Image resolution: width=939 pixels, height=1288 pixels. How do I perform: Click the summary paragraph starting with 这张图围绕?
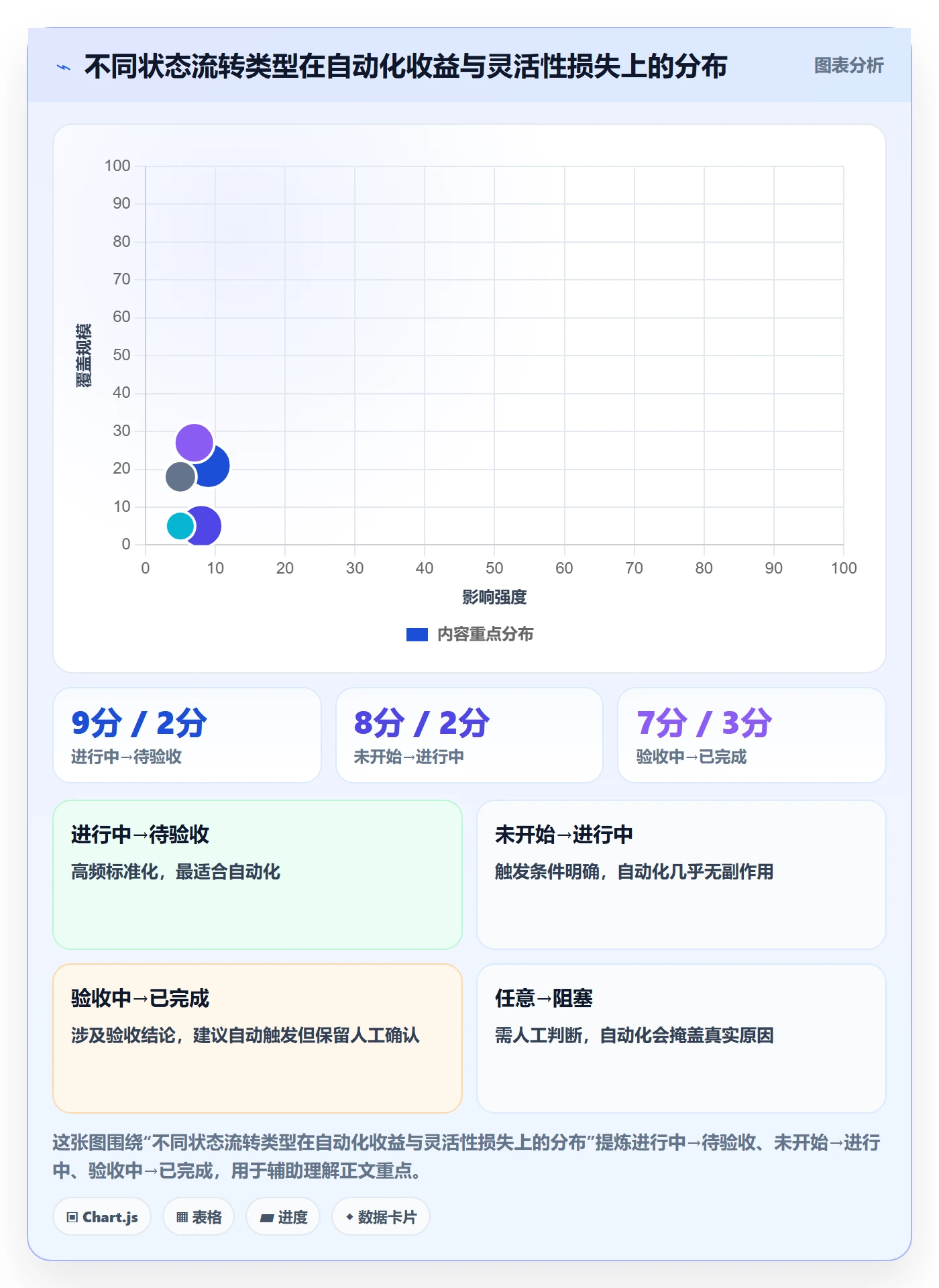pos(467,1157)
